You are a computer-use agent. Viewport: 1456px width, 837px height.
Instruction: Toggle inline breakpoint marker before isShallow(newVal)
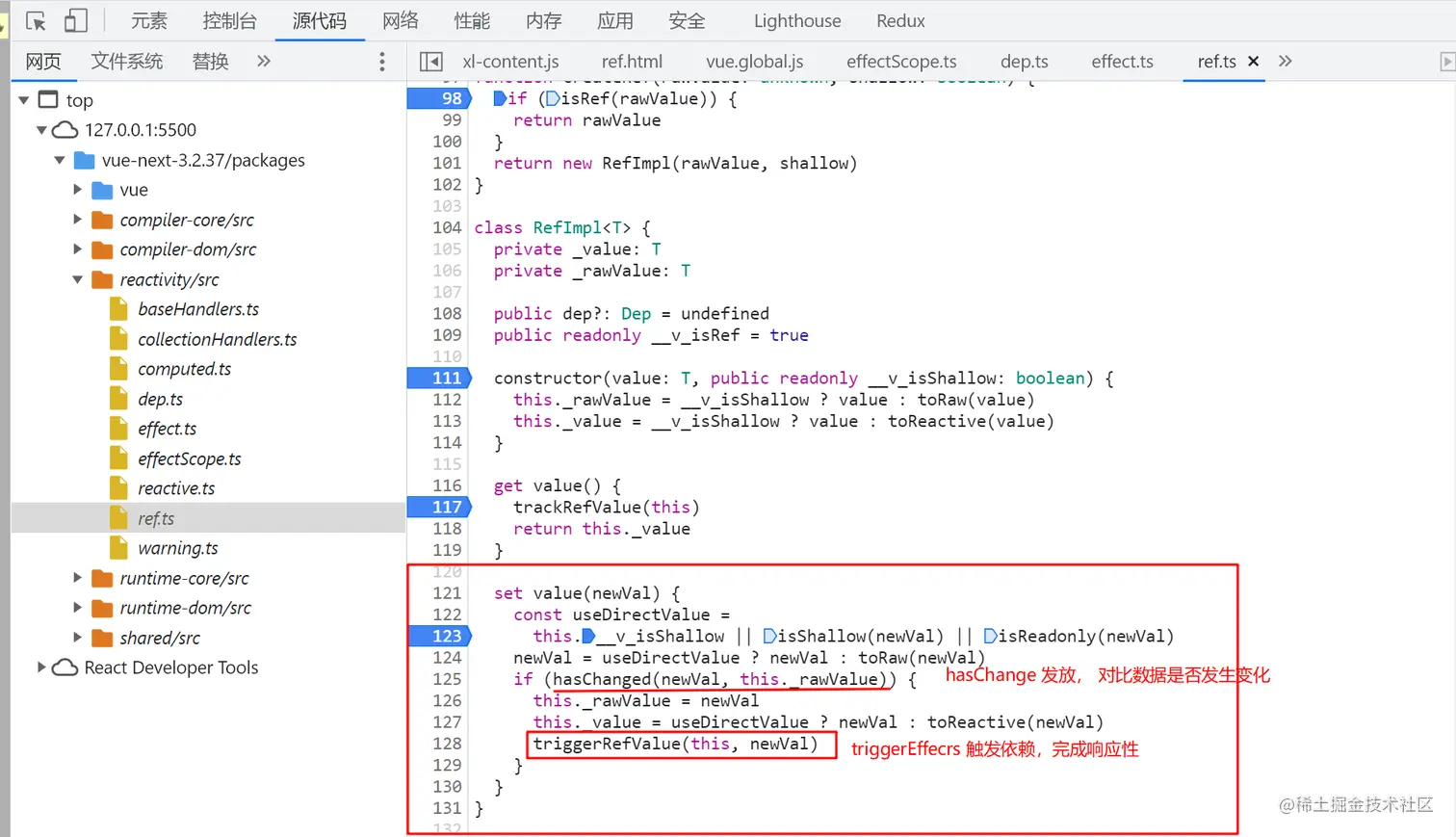pyautogui.click(x=769, y=636)
